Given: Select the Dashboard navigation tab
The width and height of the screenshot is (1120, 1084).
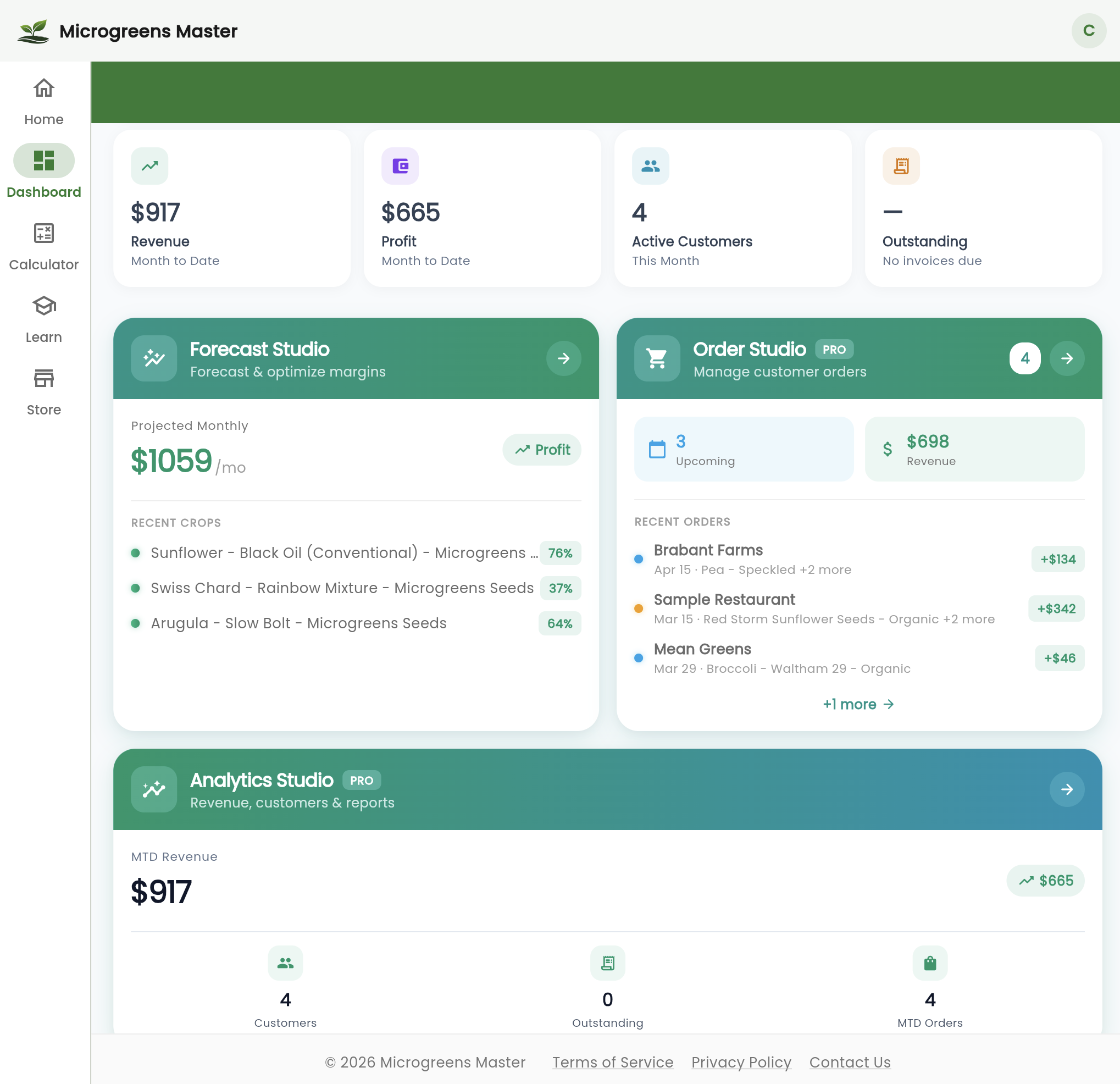Looking at the screenshot, I should pos(43,171).
